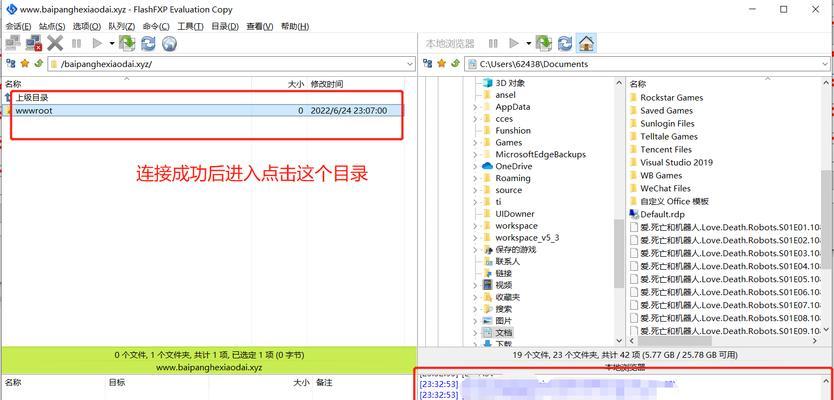Click the Disconnect icon with red X

pyautogui.click(x=34, y=43)
